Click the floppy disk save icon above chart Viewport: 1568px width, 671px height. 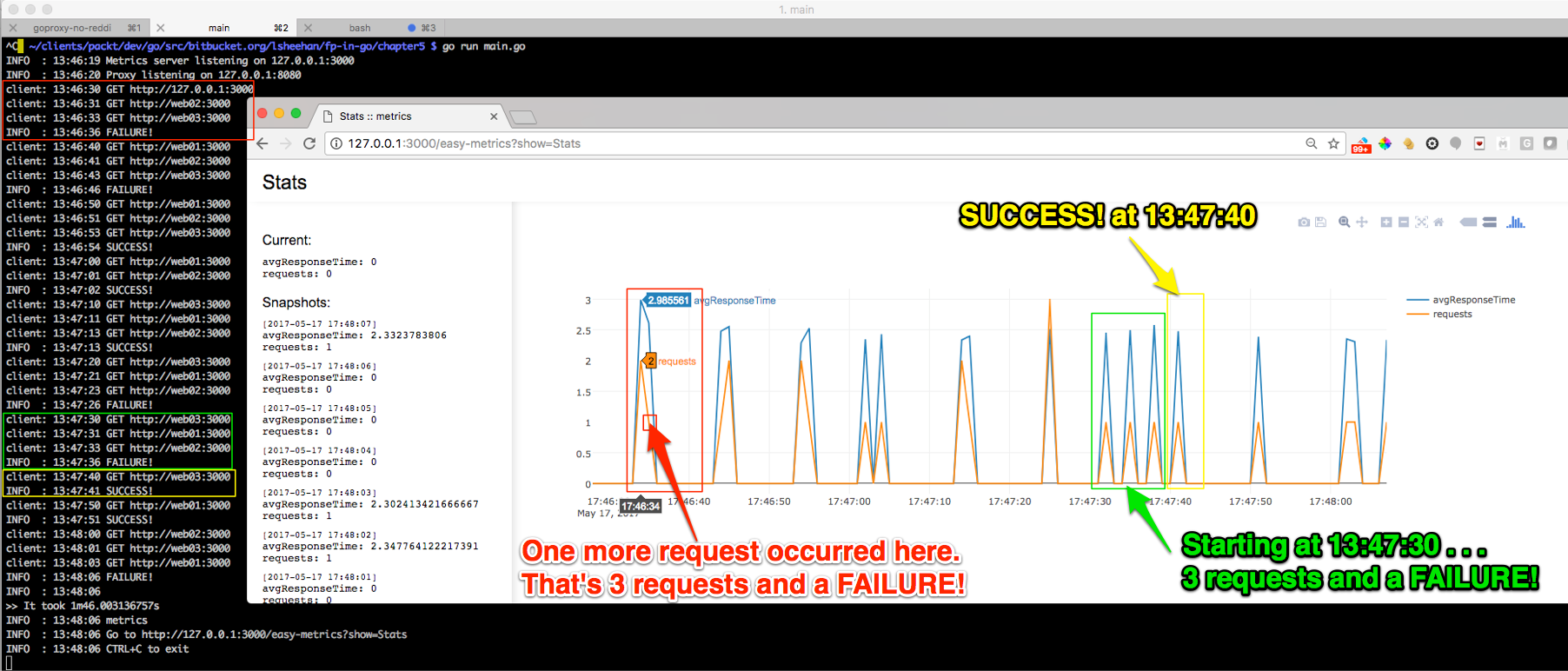1320,223
